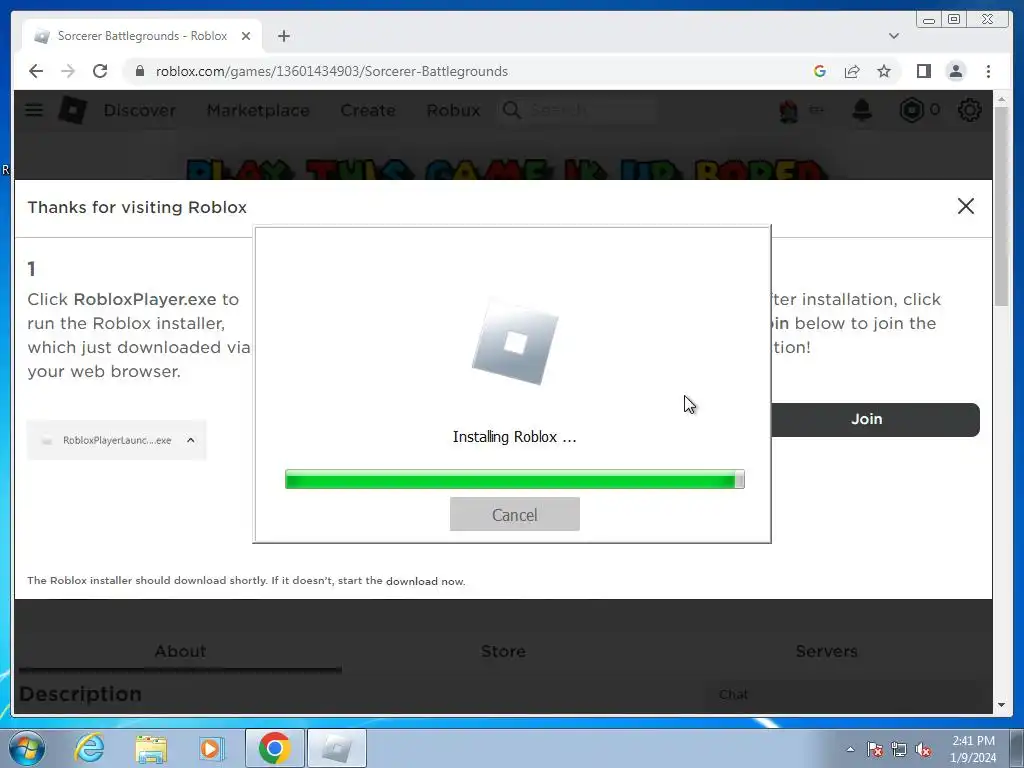Open Roblox settings gear

[969, 110]
